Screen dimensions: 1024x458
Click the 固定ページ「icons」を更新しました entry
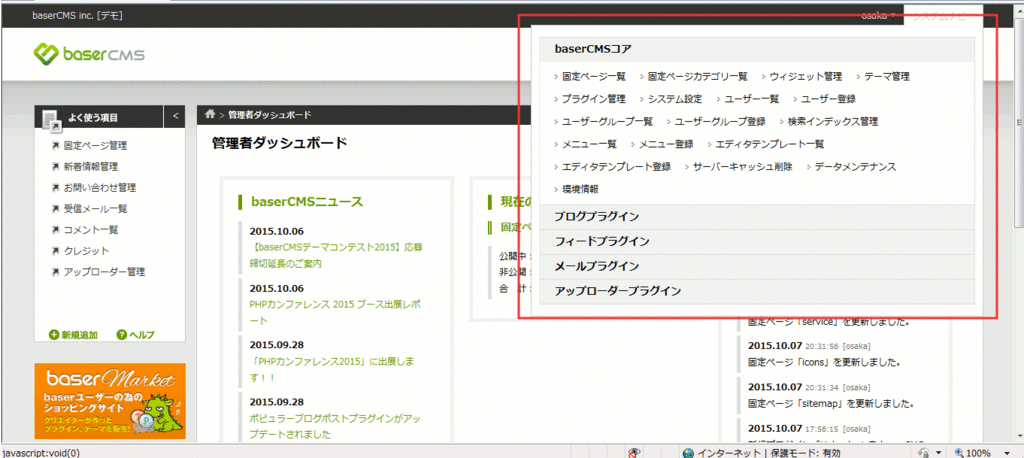coord(824,361)
